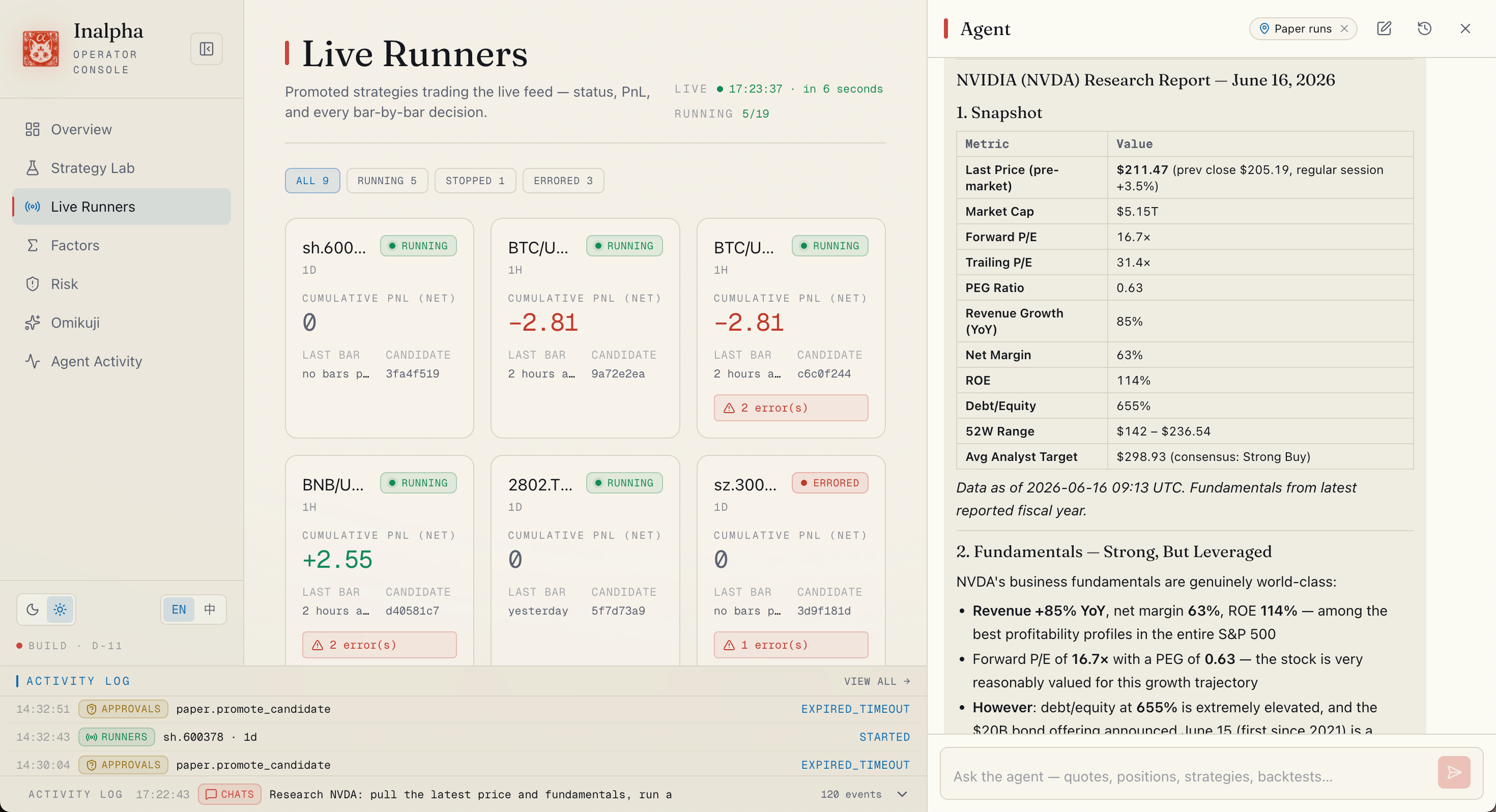Filter runners by ALL 9
Image resolution: width=1496 pixels, height=812 pixels.
312,181
